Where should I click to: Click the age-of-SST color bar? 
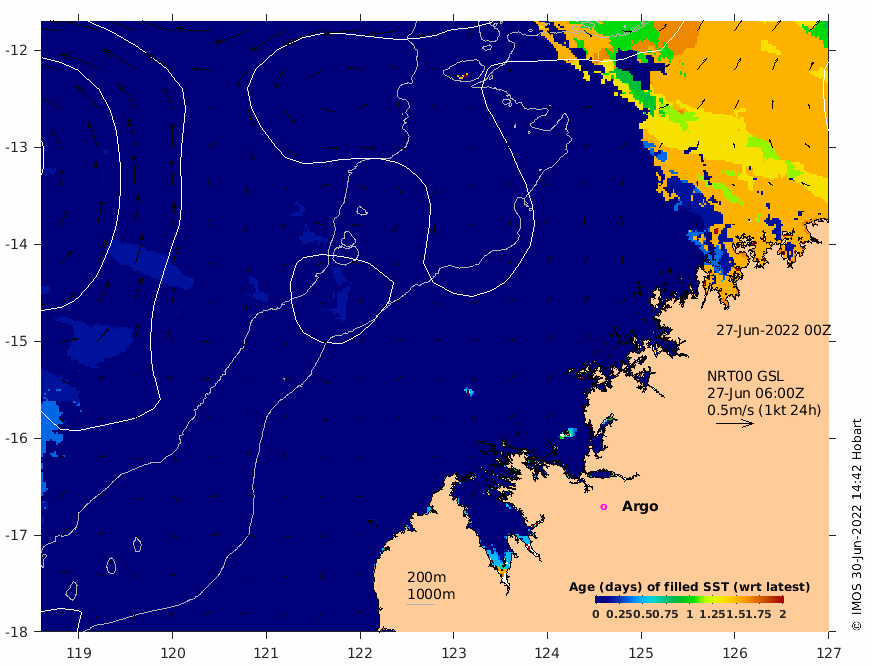[689, 600]
